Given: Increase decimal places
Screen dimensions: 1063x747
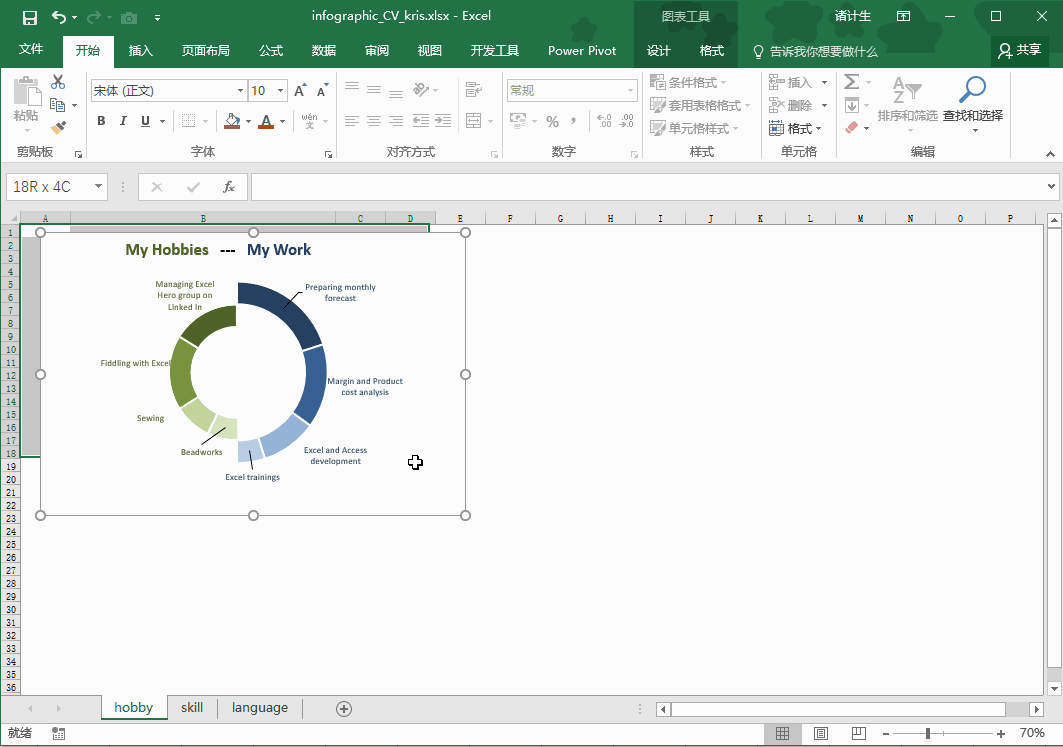Looking at the screenshot, I should [x=604, y=121].
